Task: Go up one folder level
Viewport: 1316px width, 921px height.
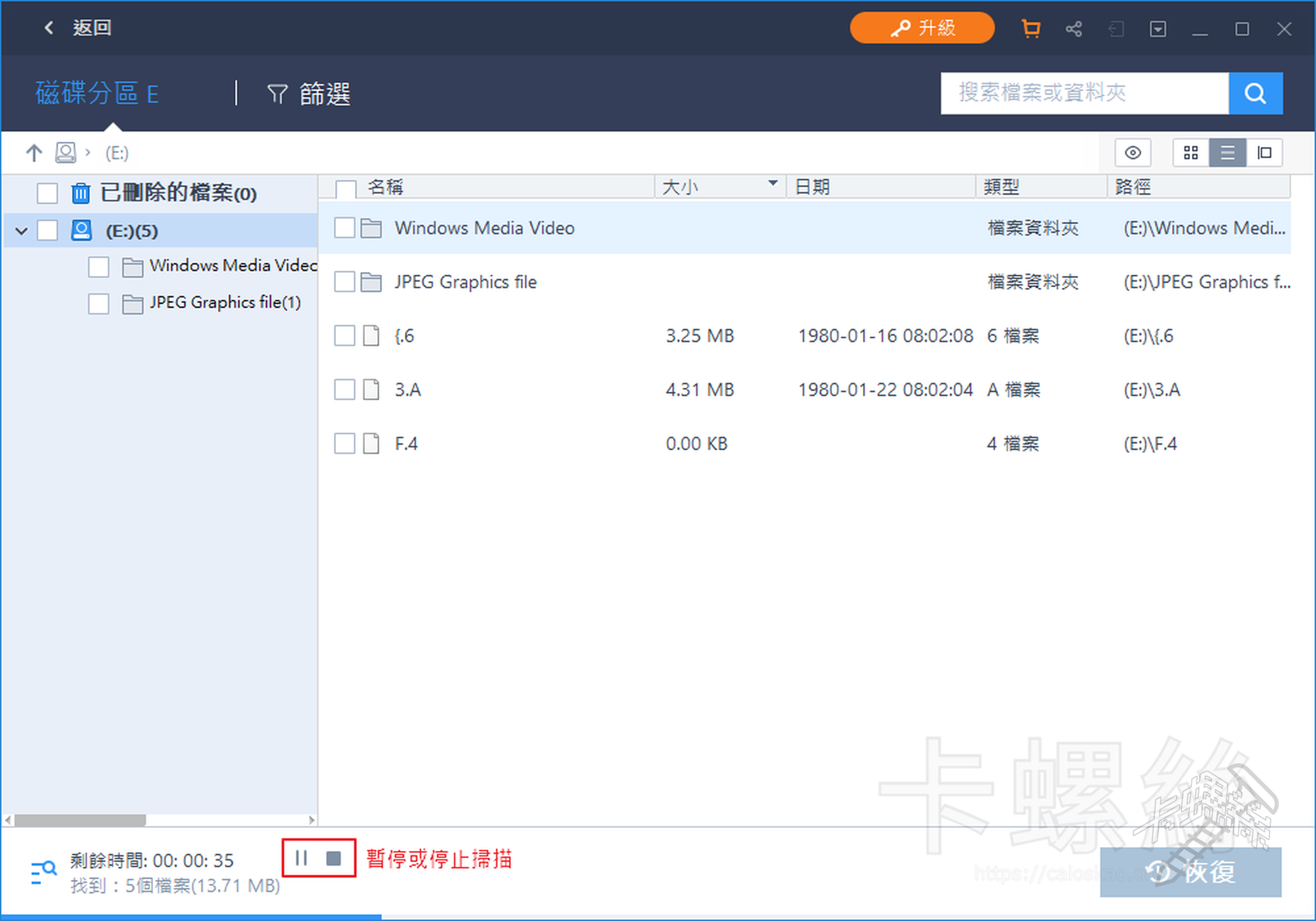Action: 34,153
